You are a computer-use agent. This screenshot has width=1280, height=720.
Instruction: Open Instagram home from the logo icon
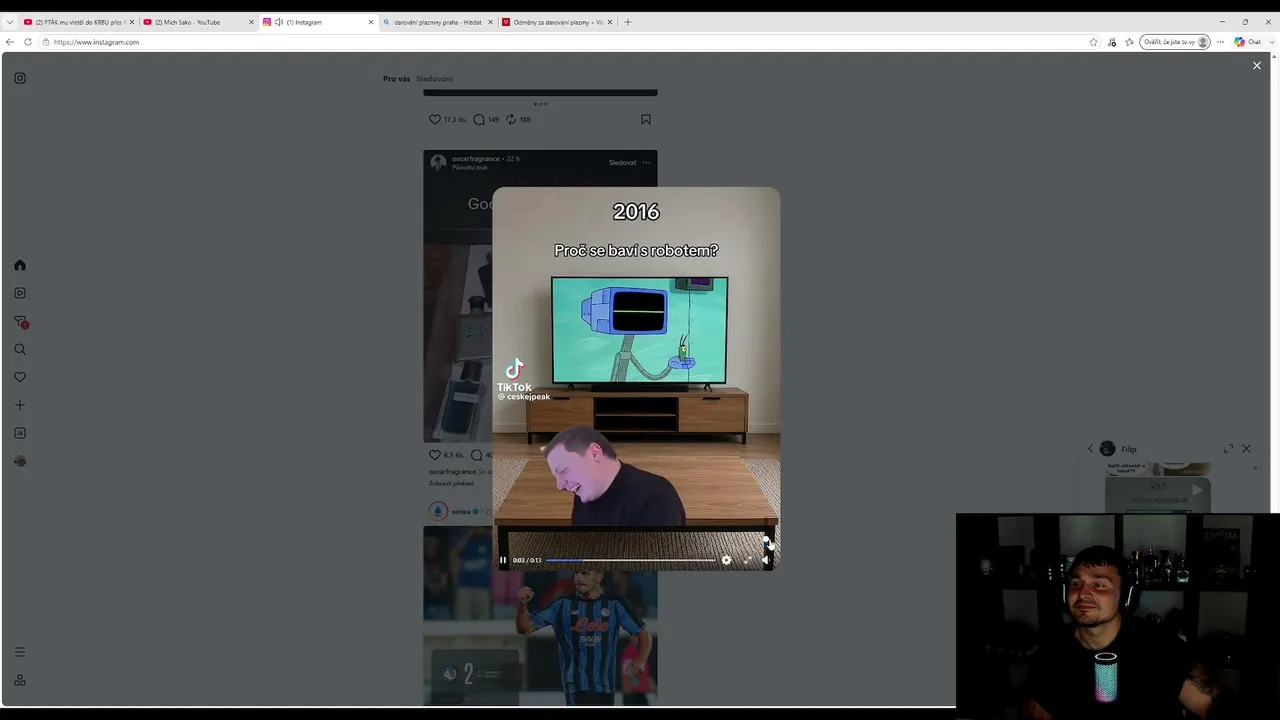[20, 78]
